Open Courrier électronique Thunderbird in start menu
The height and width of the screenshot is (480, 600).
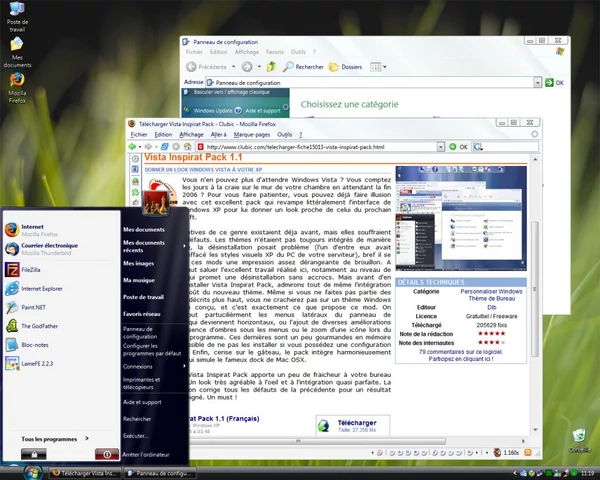pos(61,249)
